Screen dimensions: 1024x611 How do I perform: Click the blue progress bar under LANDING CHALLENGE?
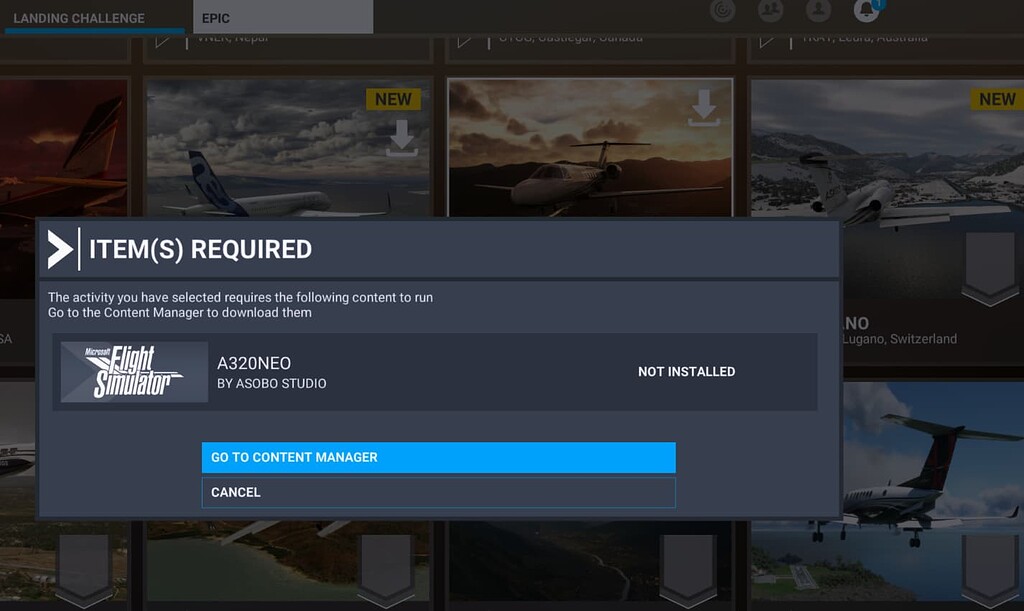coord(95,31)
